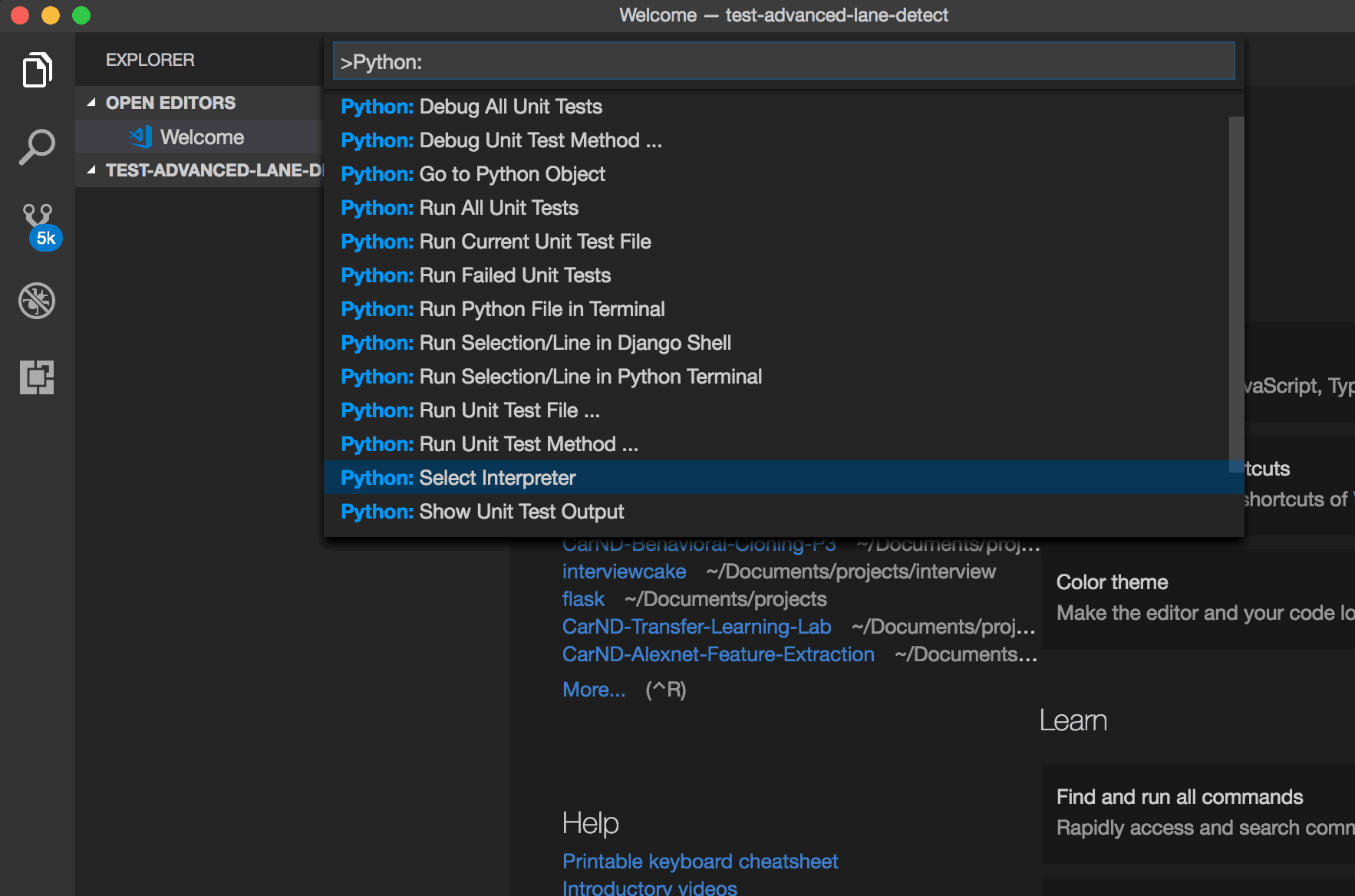Click the Color theme customize button
This screenshot has width=1355, height=896.
click(1197, 597)
